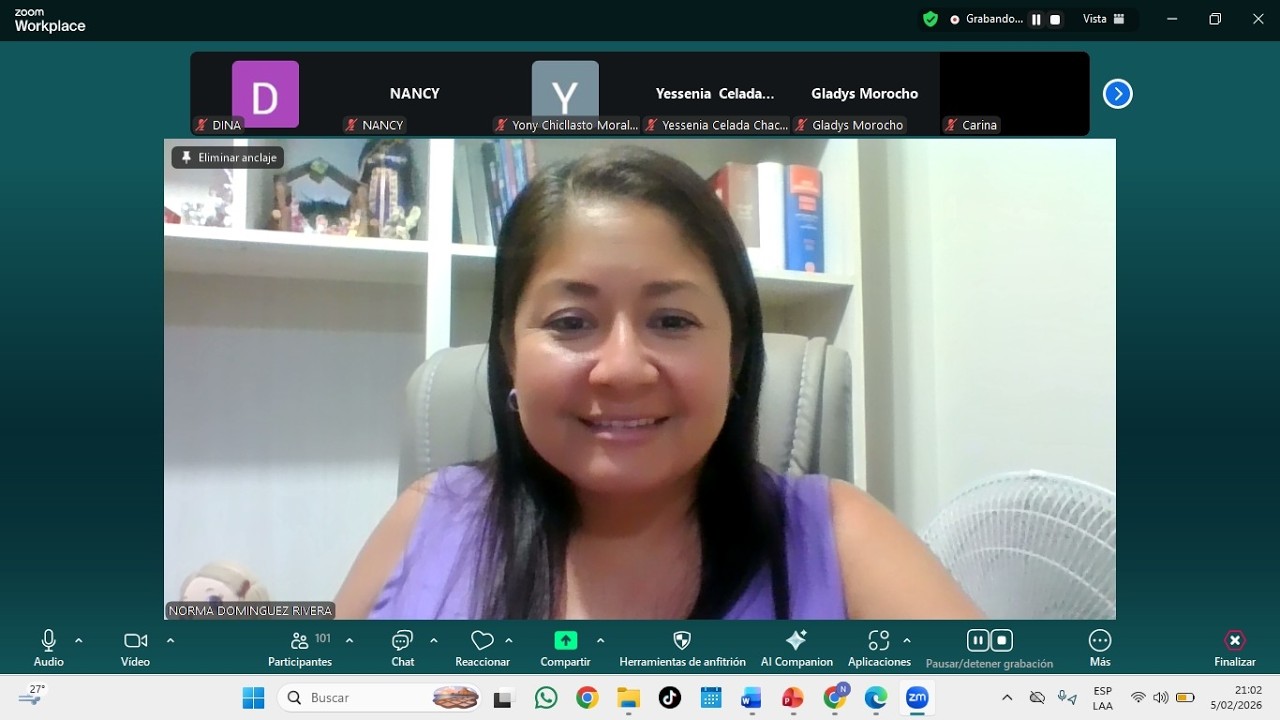
Task: Expand the Vídeo options arrow
Action: [x=170, y=640]
